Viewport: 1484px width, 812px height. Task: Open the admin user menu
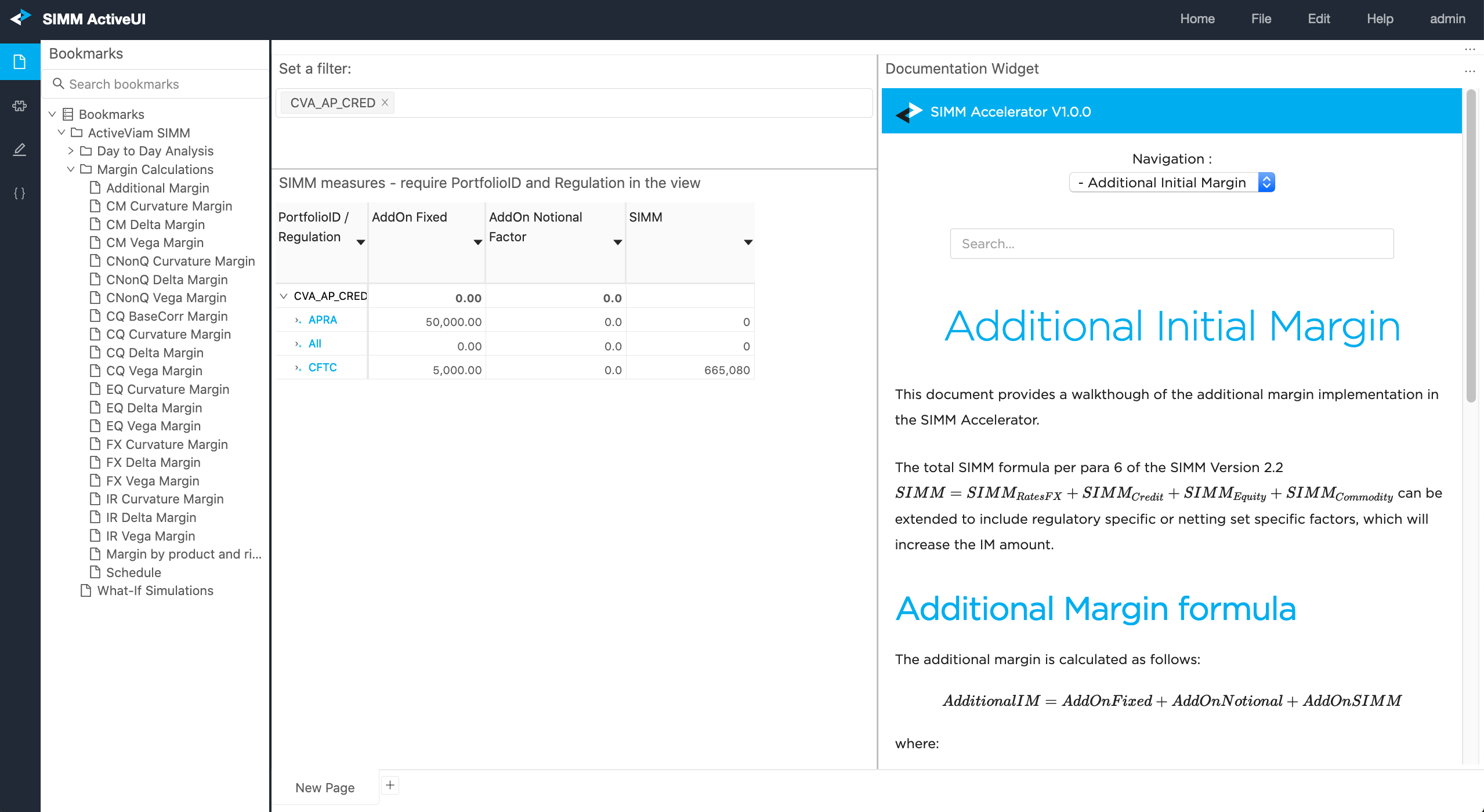coord(1447,19)
